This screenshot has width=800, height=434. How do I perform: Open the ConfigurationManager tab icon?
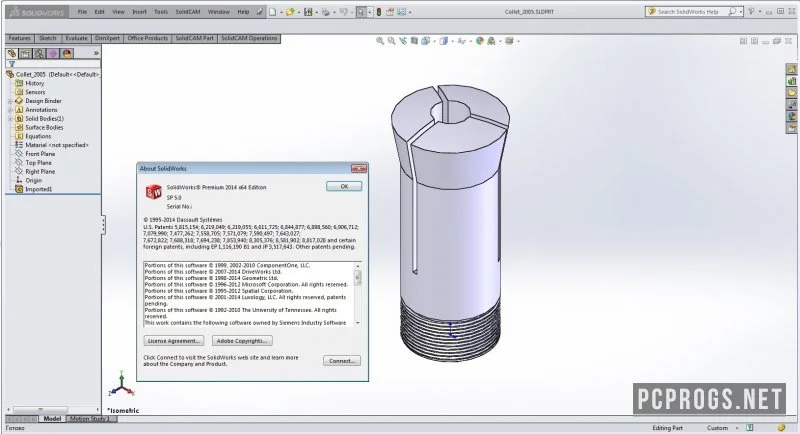click(x=39, y=53)
